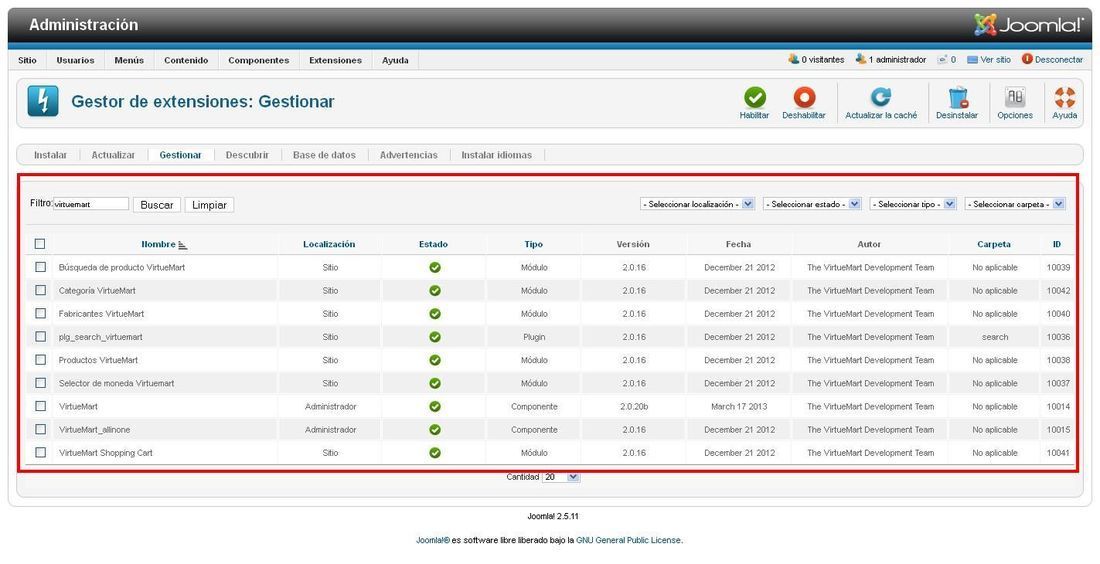Check the plg_search_virtuemart checkbox
Screen dimensions: 1100x564
coord(41,336)
